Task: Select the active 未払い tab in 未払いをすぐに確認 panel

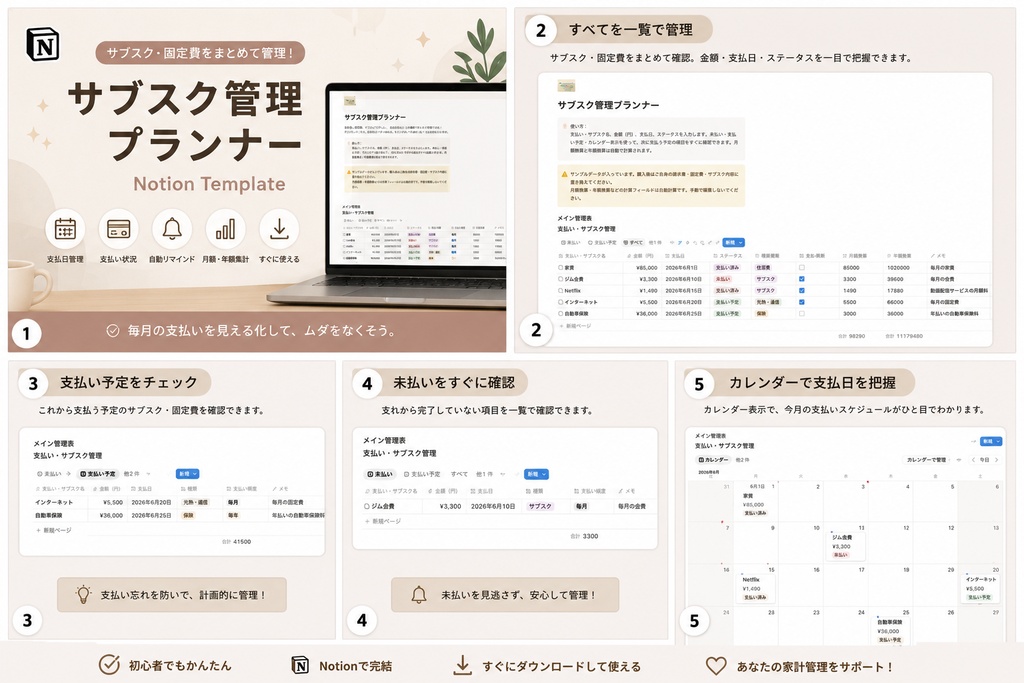Action: pos(380,474)
